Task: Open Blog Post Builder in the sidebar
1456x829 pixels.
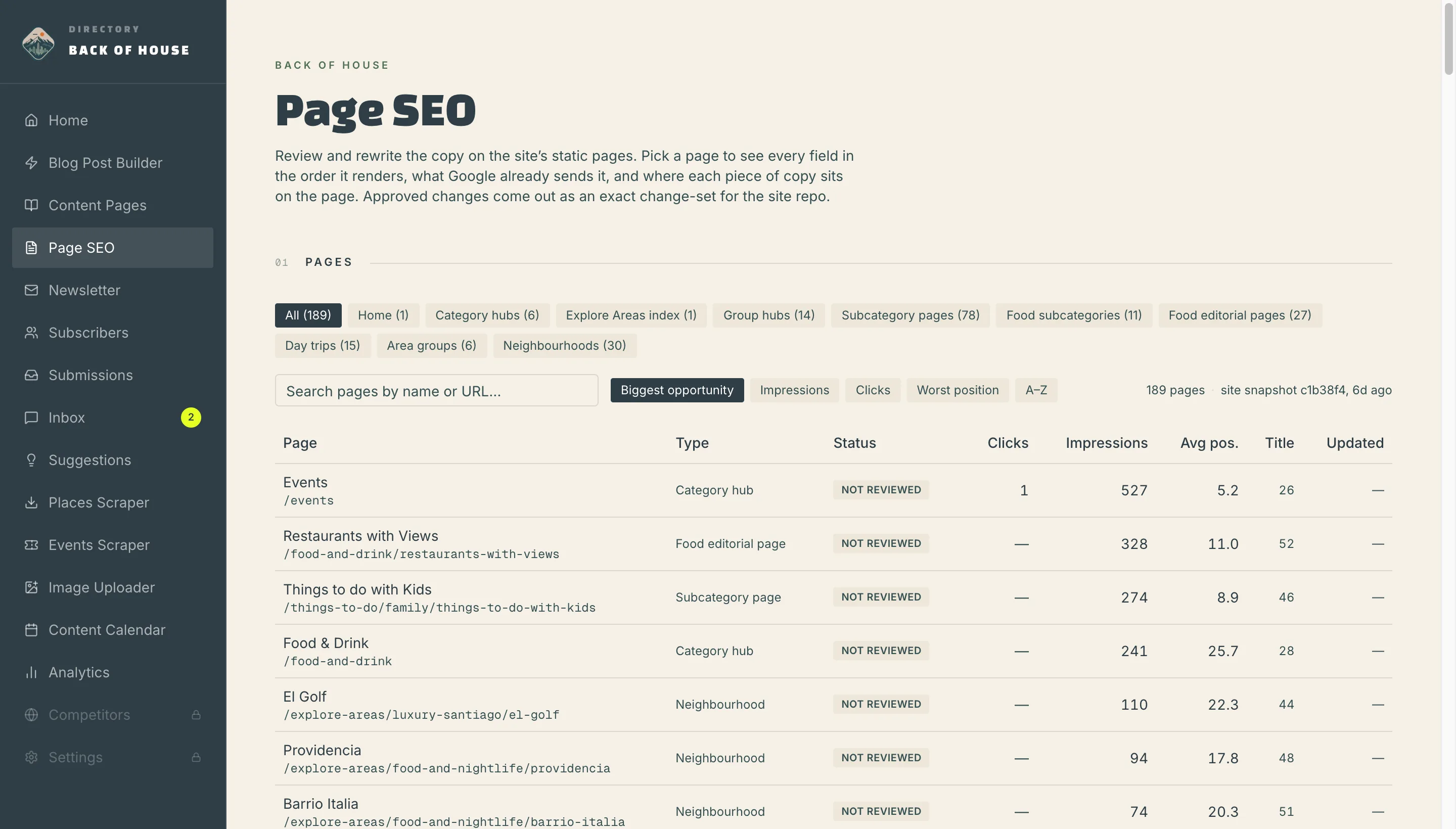Action: 113,163
